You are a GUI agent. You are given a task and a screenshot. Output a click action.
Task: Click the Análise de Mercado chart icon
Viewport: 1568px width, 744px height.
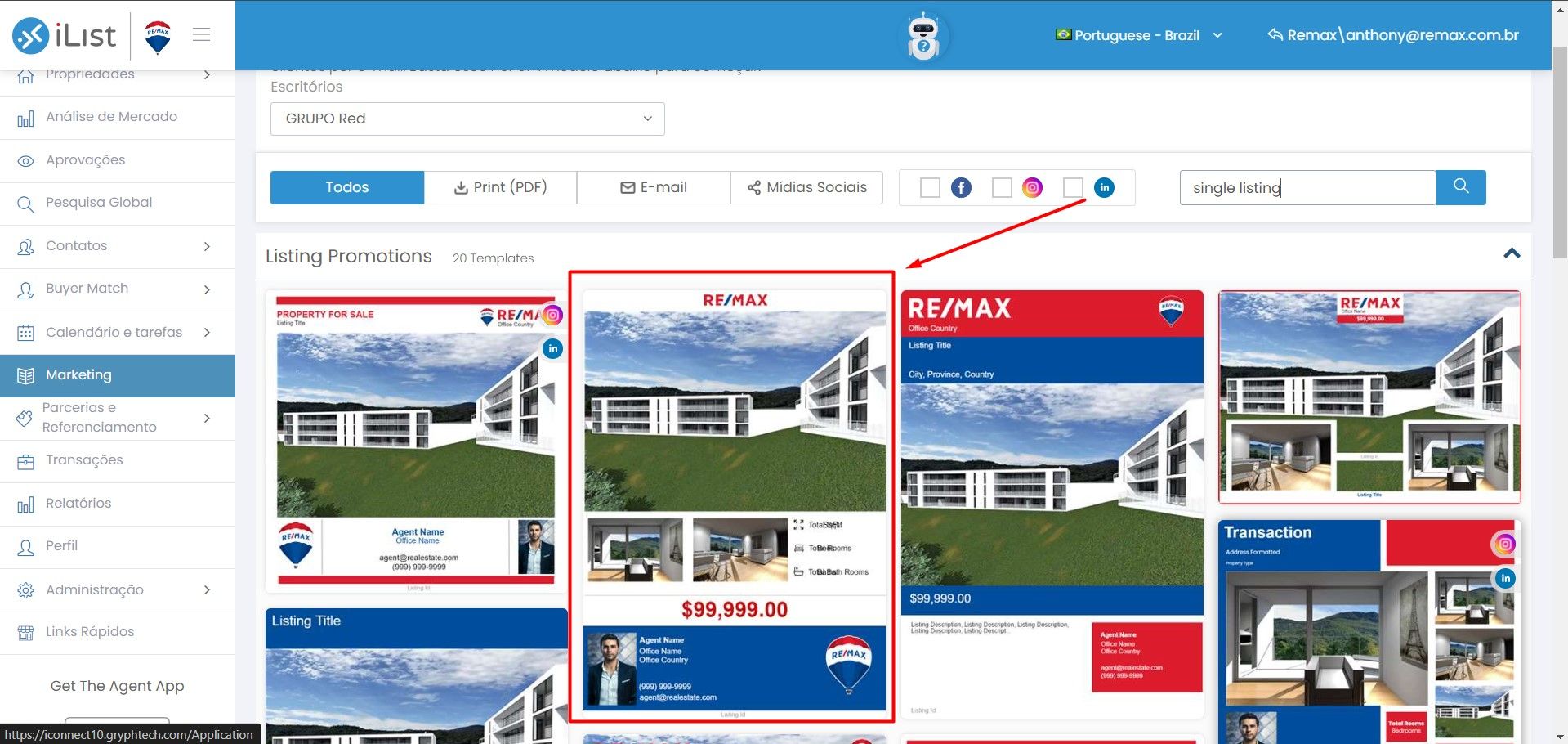coord(25,119)
